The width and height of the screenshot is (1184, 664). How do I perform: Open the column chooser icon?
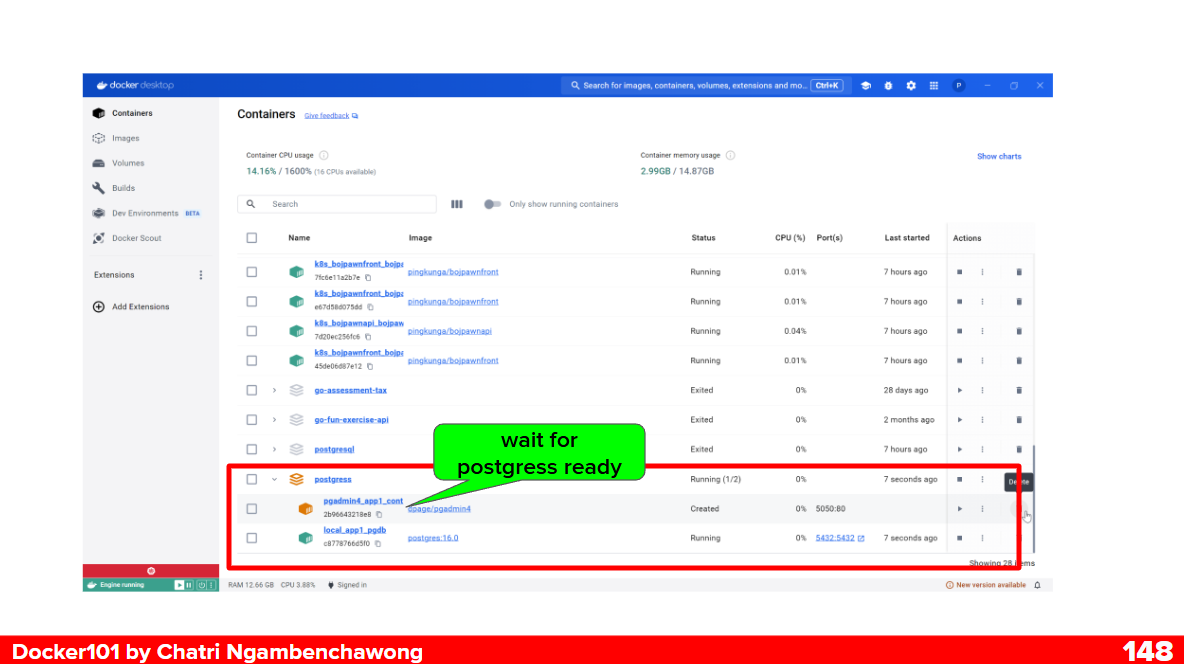tap(457, 204)
